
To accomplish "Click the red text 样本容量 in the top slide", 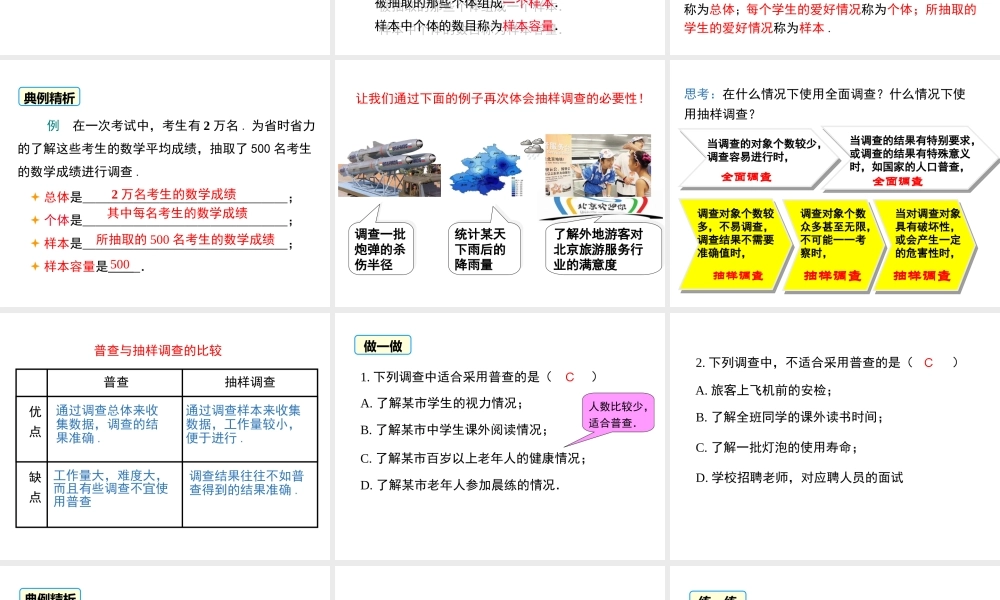I will tap(528, 26).
